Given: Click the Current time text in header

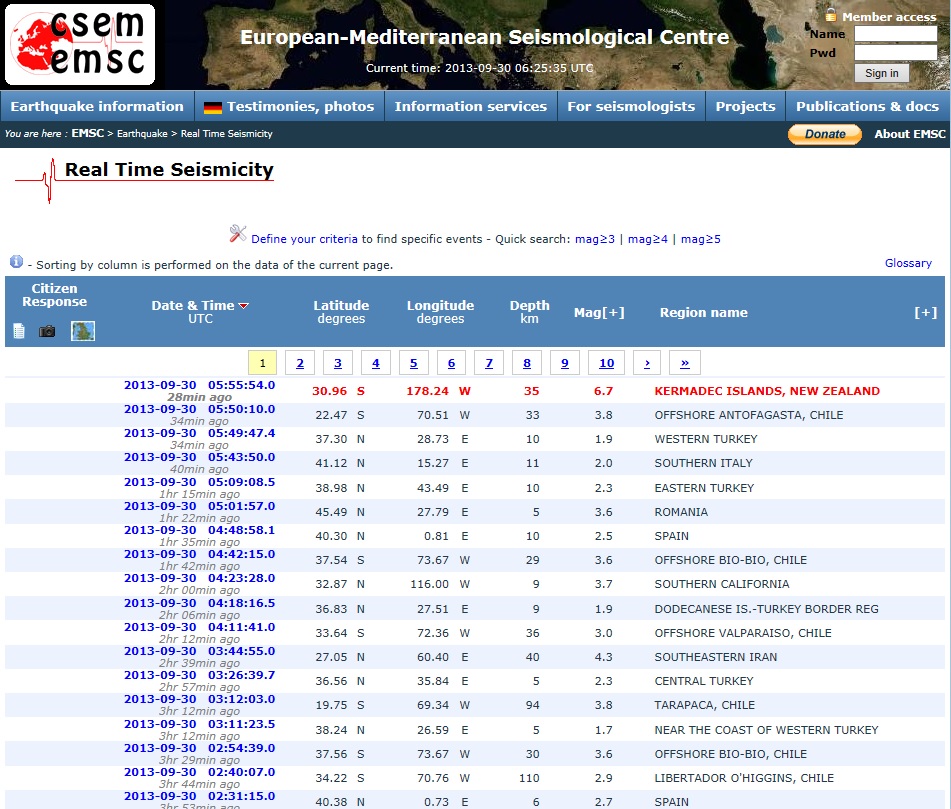Looking at the screenshot, I should (479, 68).
